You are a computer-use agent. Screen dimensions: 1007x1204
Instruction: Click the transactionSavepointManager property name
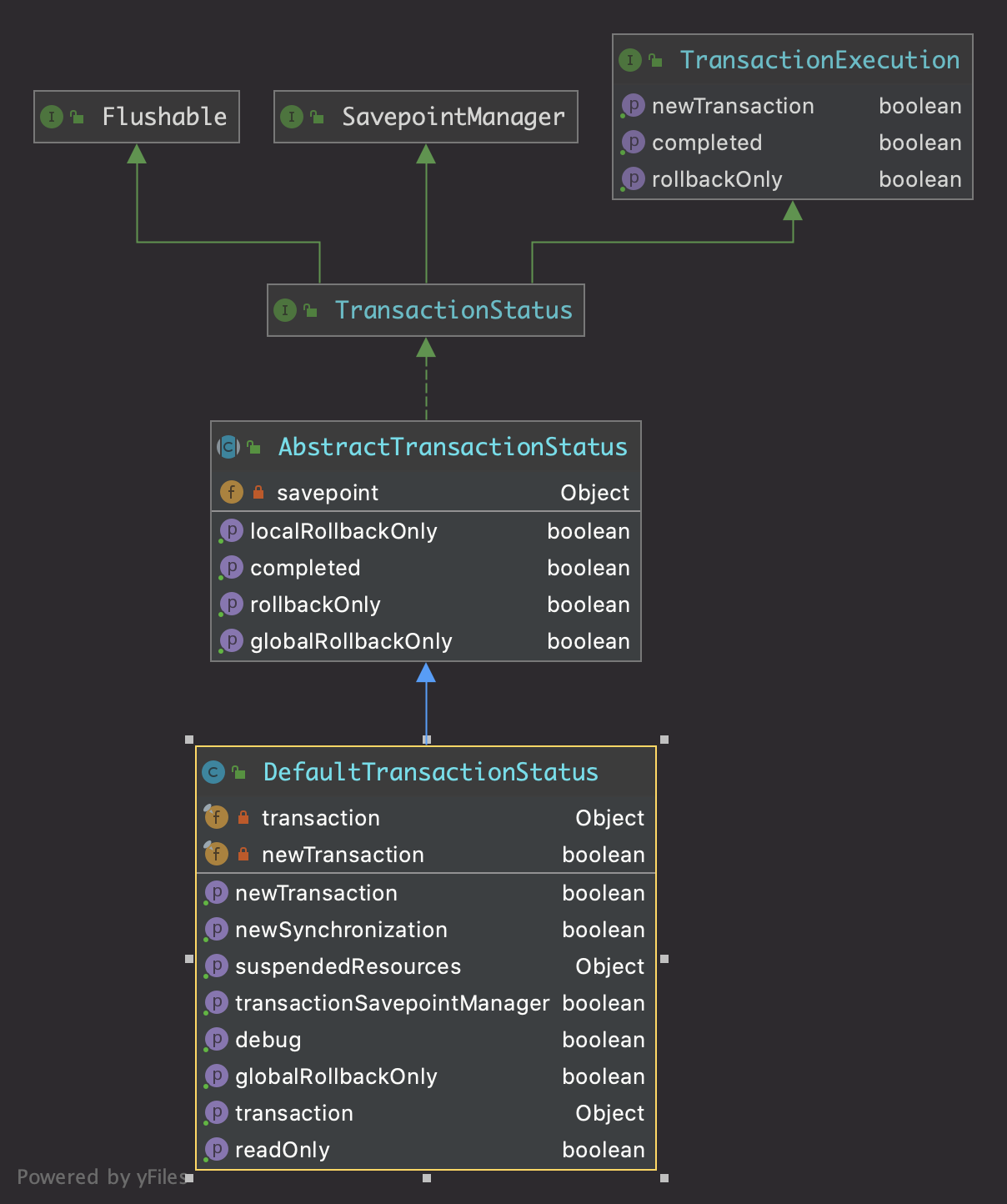(392, 1003)
